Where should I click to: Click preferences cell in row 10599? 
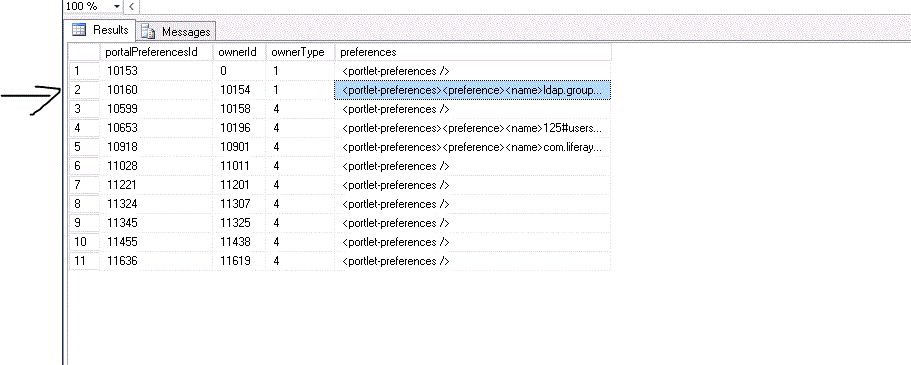pos(473,109)
